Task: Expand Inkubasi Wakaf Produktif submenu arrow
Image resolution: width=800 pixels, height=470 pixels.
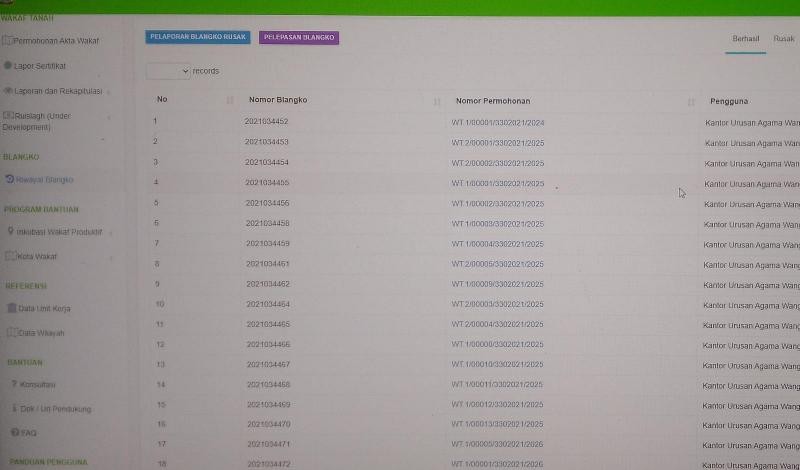Action: pos(111,233)
